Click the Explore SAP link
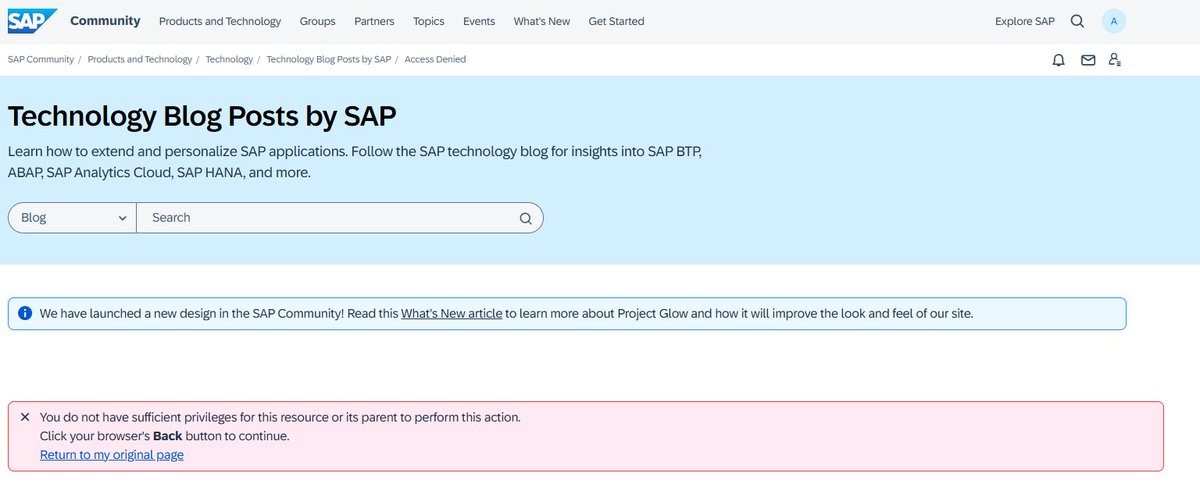1200x498 pixels. point(1024,21)
